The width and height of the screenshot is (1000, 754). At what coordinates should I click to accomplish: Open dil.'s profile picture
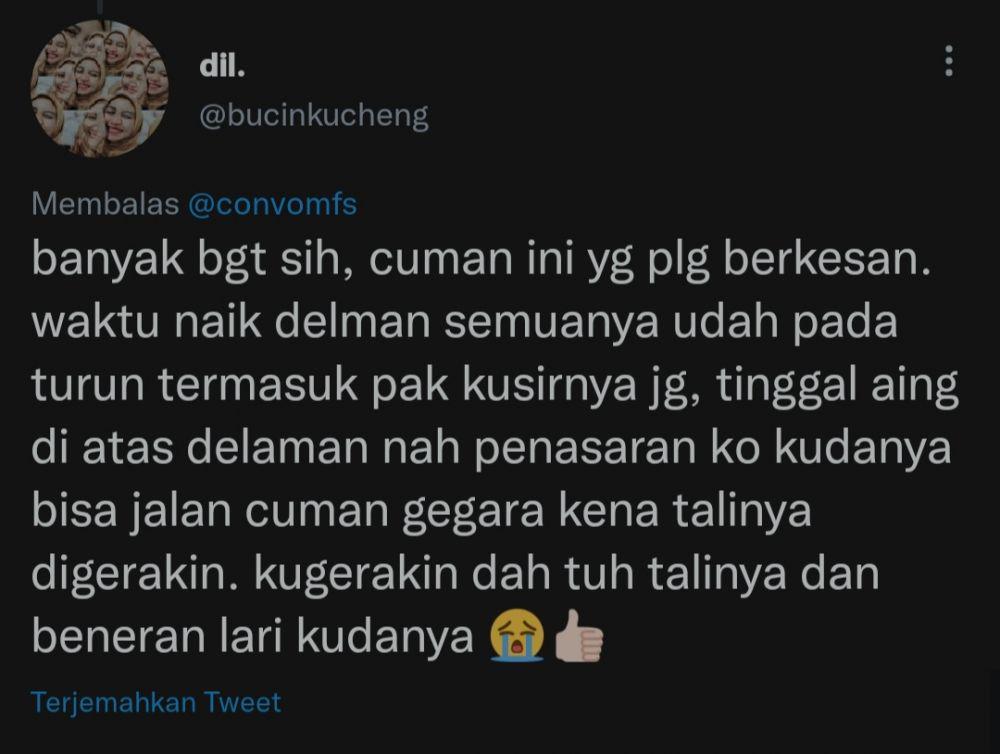(x=99, y=89)
